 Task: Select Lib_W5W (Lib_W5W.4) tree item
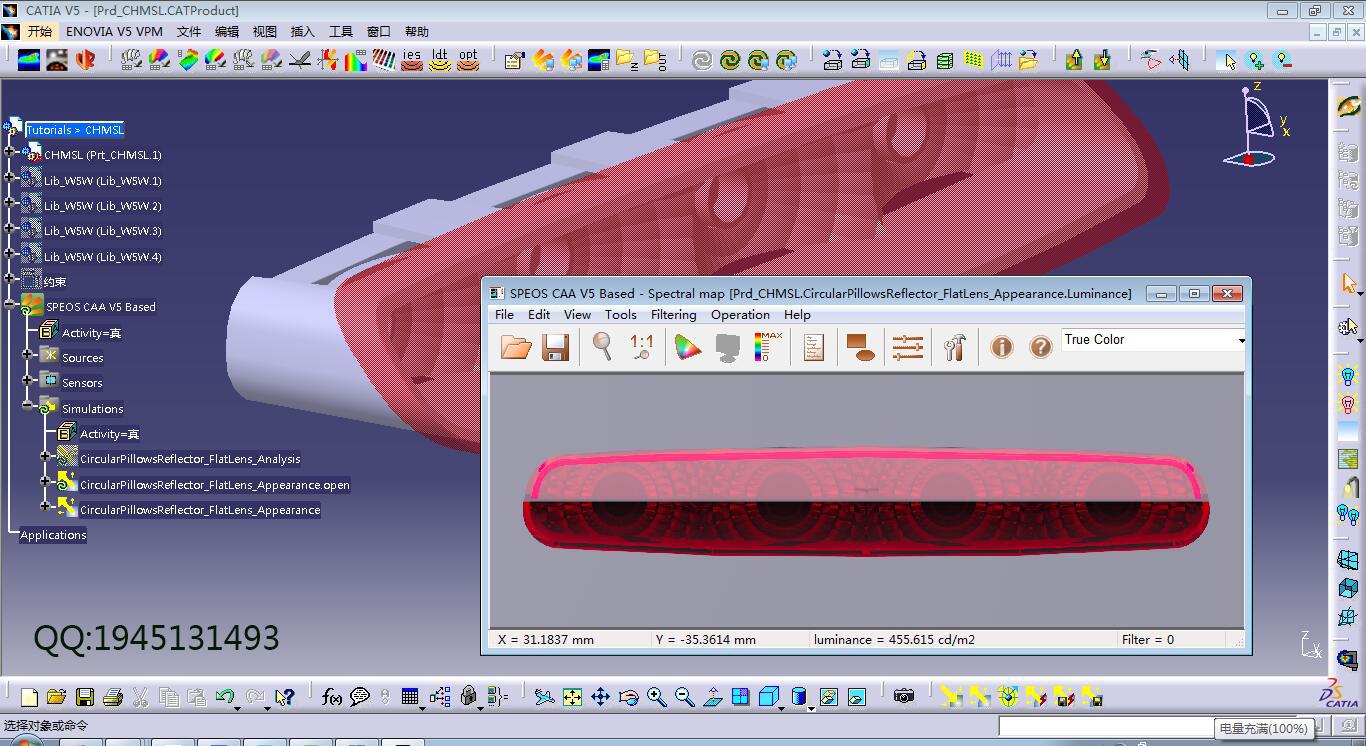[103, 257]
